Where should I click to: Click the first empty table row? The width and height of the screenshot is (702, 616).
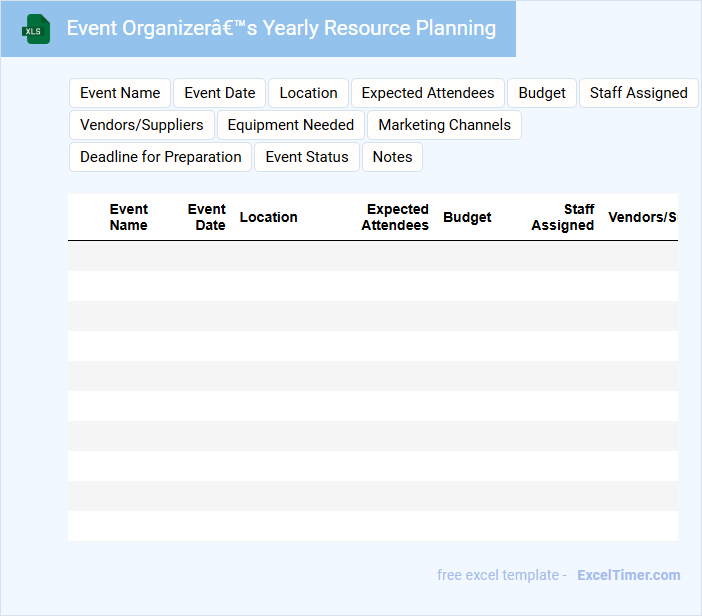(372, 256)
